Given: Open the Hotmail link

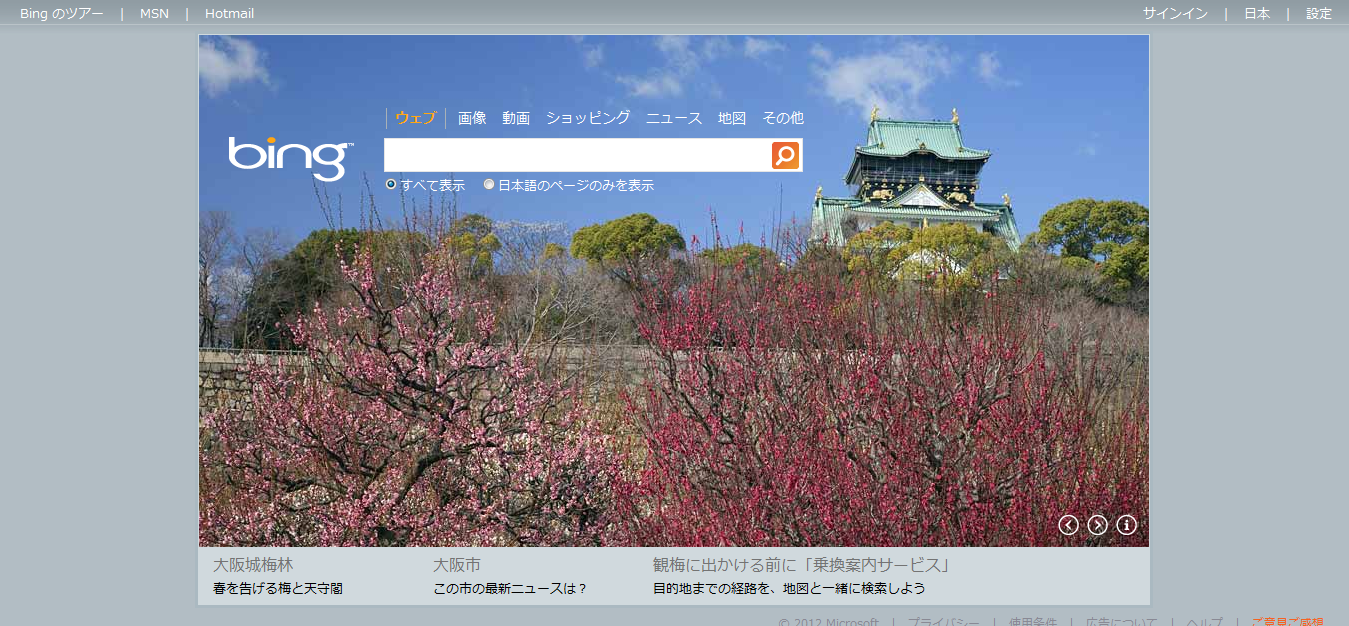Looking at the screenshot, I should coord(229,14).
